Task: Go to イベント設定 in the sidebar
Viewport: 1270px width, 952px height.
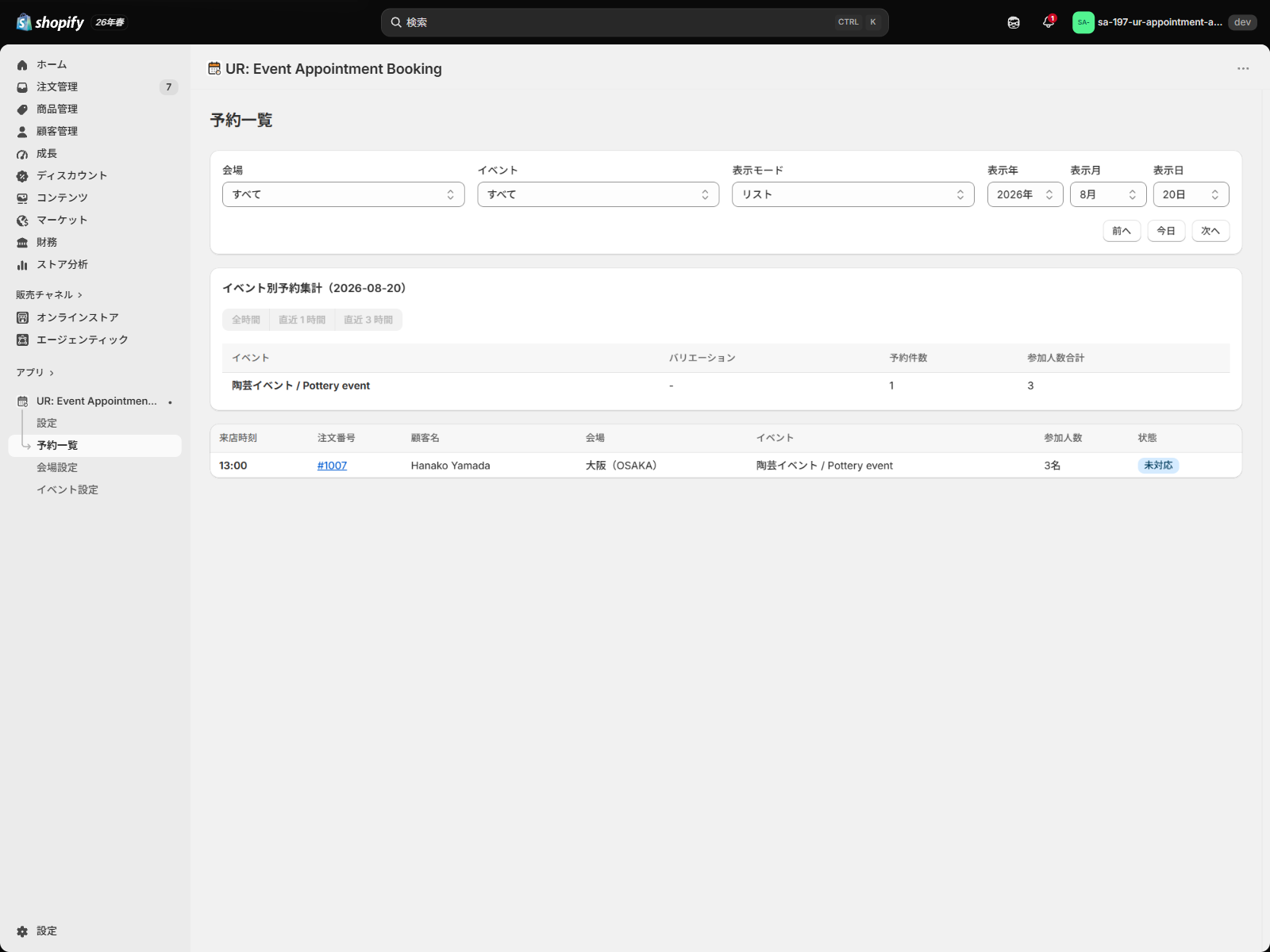Action: click(x=67, y=490)
